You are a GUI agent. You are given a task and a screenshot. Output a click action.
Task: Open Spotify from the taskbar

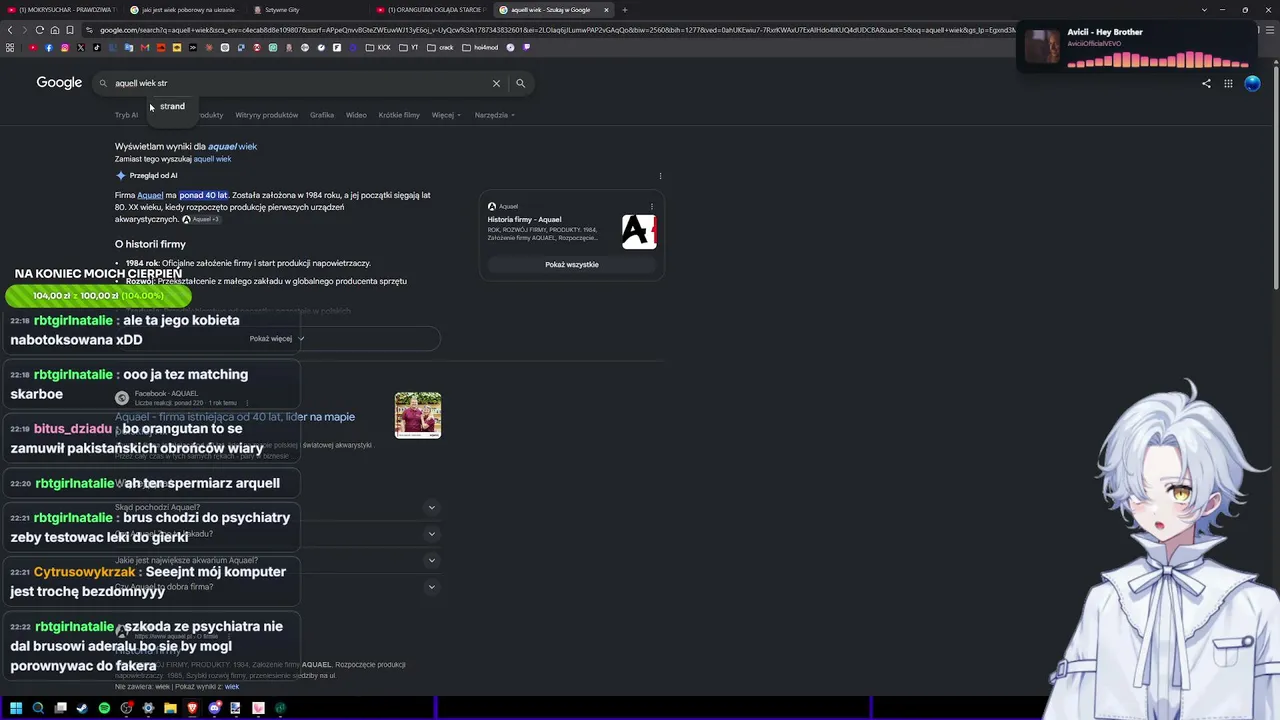coord(104,708)
